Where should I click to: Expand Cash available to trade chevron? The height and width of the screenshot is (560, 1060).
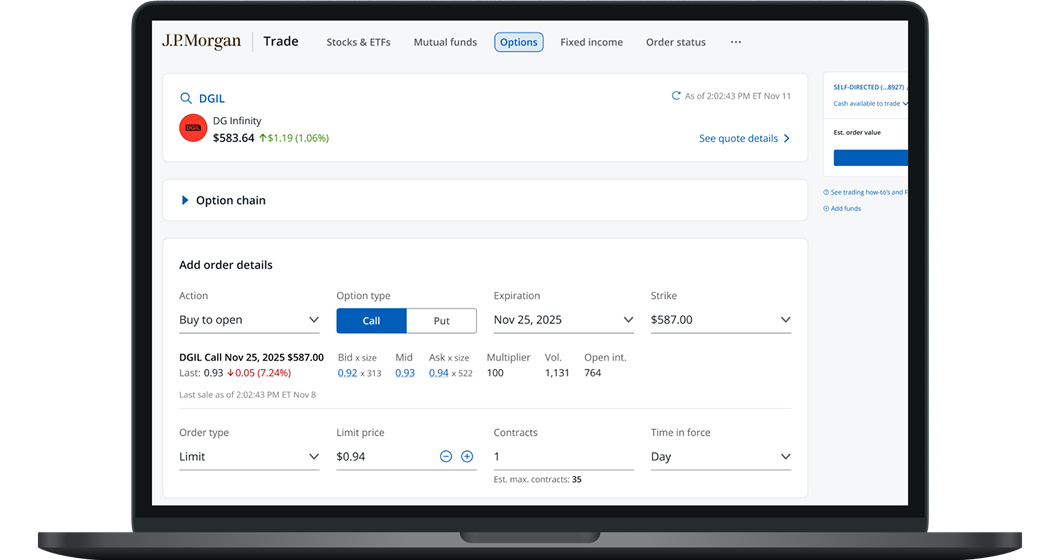click(x=905, y=103)
